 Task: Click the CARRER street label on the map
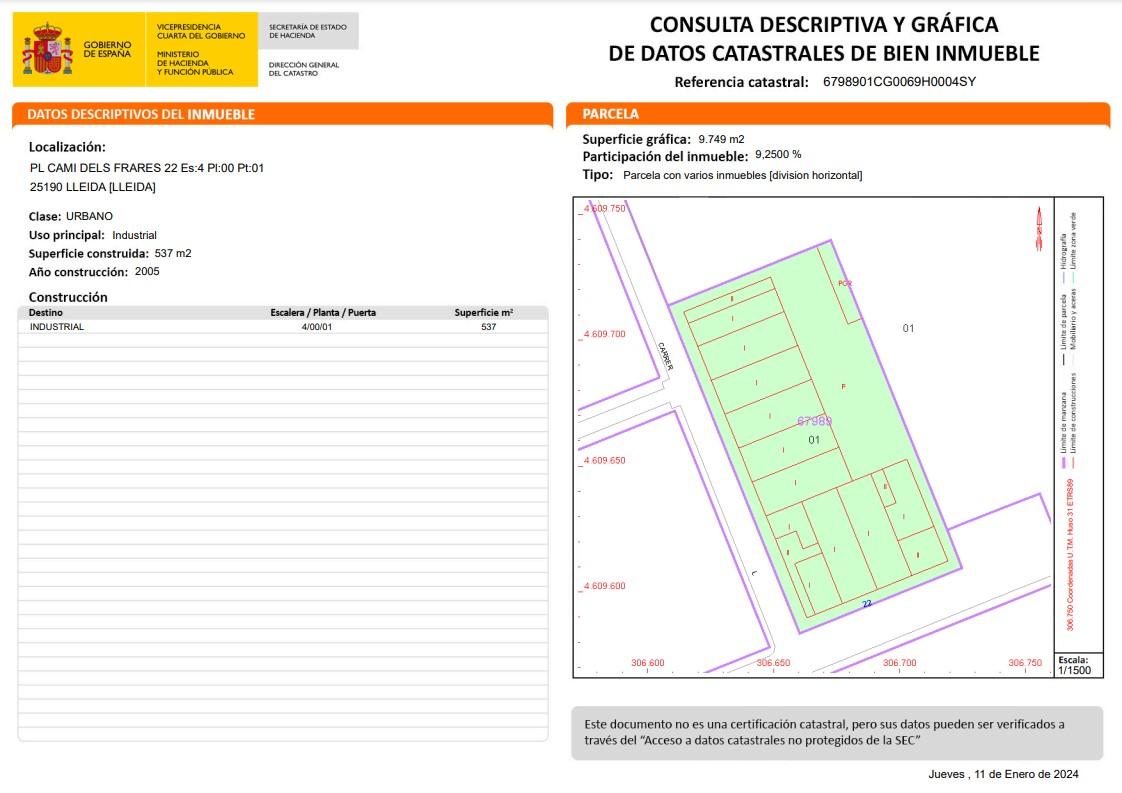click(x=666, y=355)
